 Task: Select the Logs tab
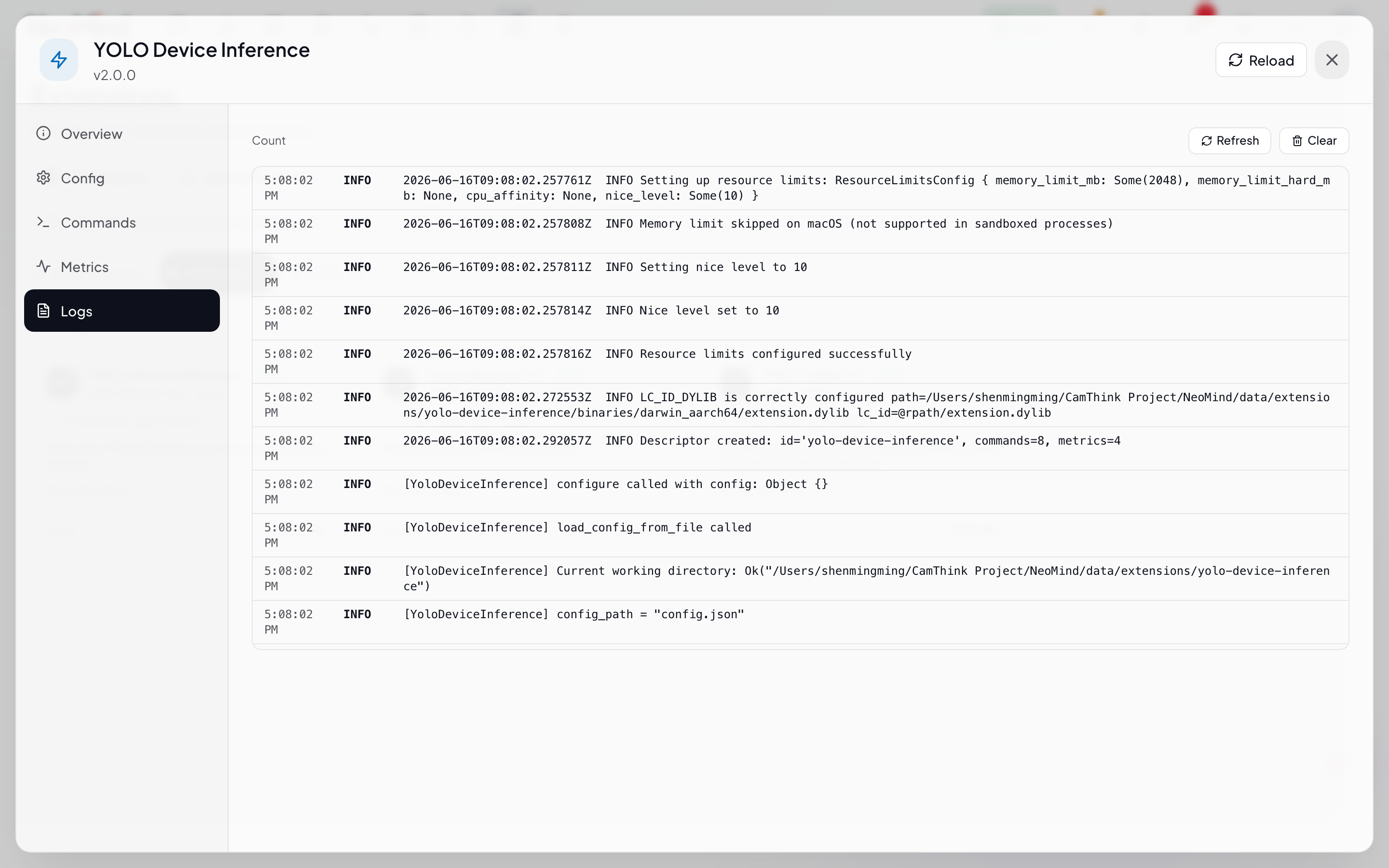(x=122, y=311)
